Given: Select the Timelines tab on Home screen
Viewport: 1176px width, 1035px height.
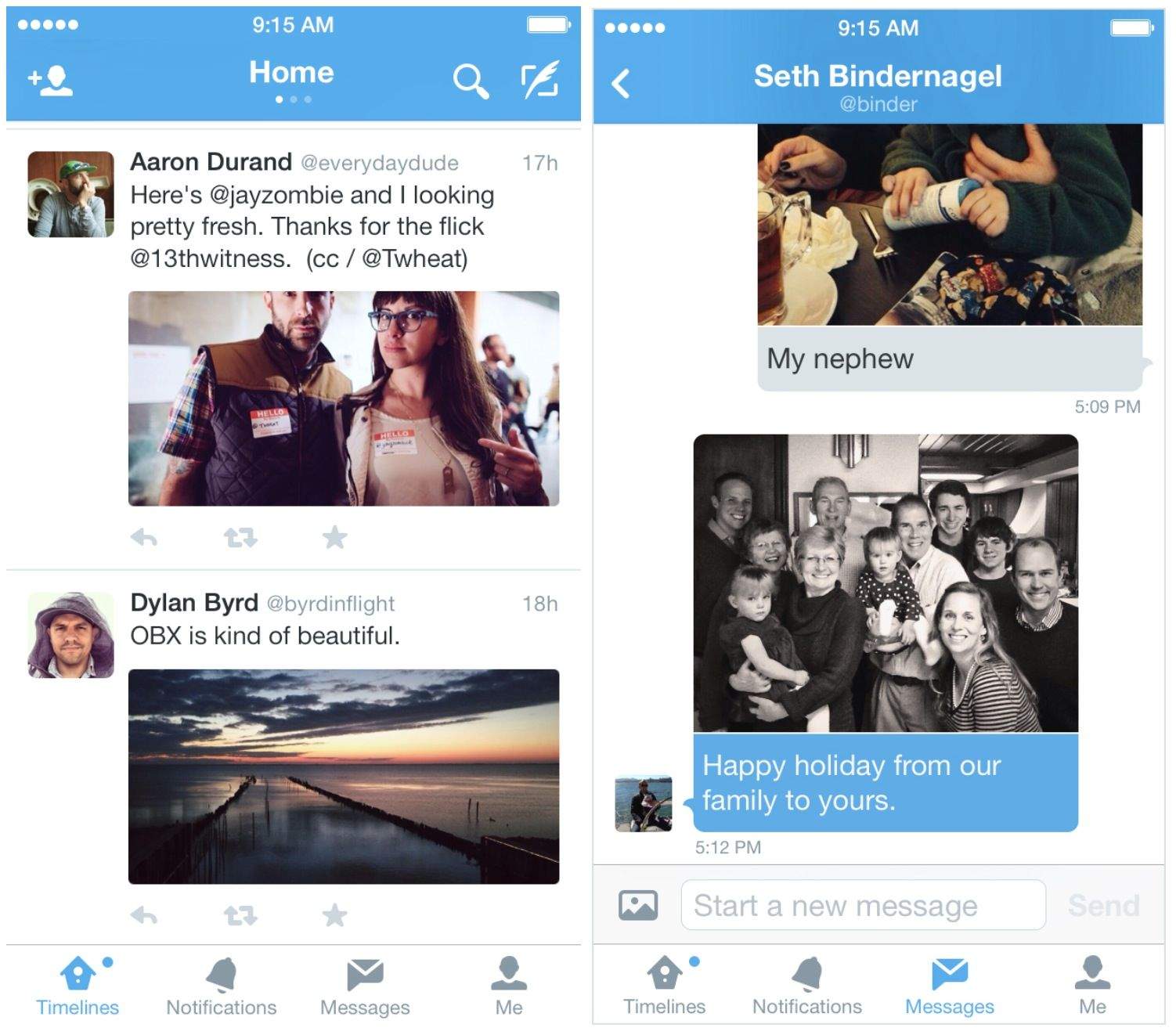Looking at the screenshot, I should pyautogui.click(x=78, y=986).
